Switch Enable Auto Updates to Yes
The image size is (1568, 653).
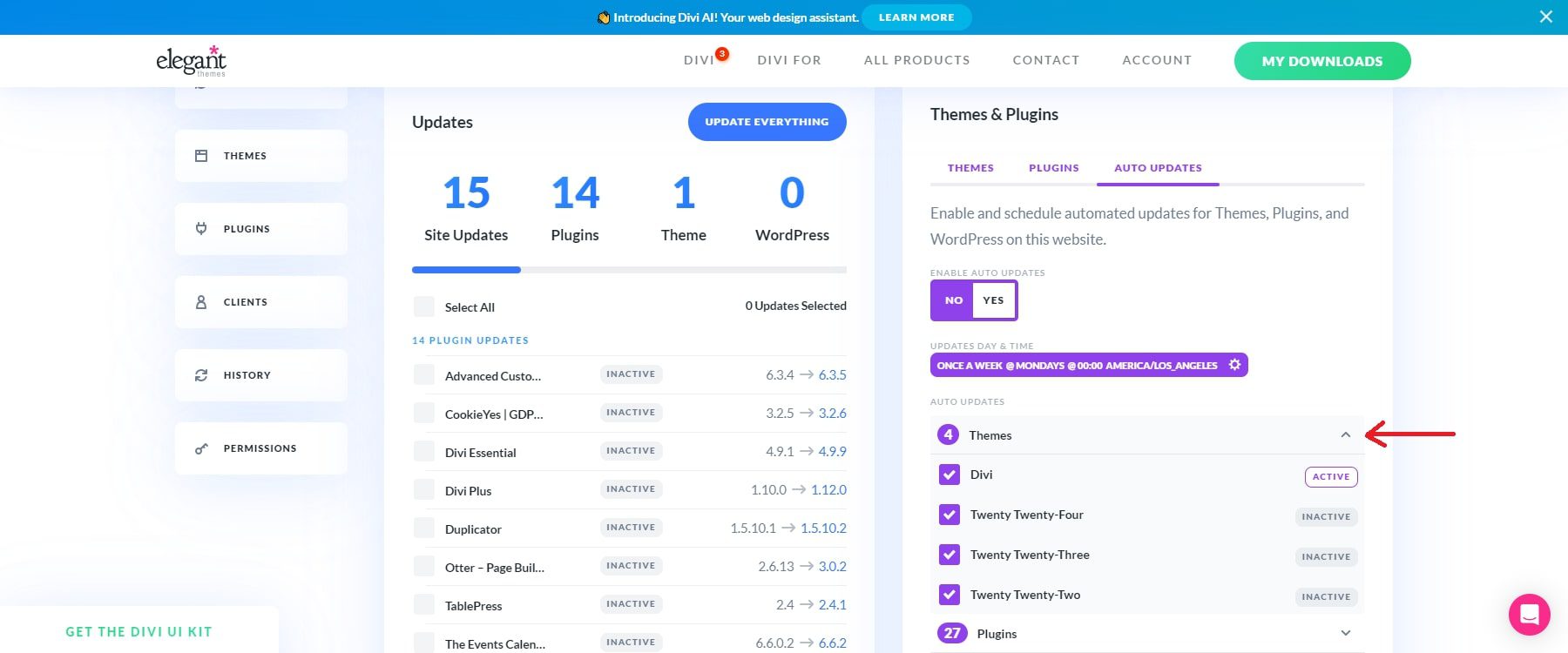coord(993,300)
